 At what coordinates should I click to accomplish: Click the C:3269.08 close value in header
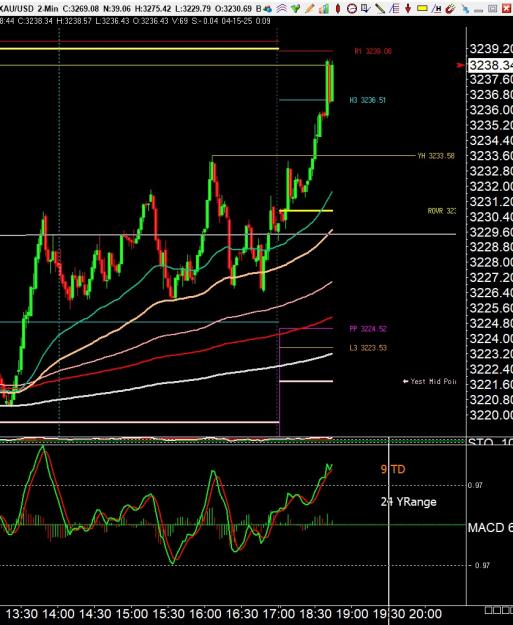[x=81, y=8]
